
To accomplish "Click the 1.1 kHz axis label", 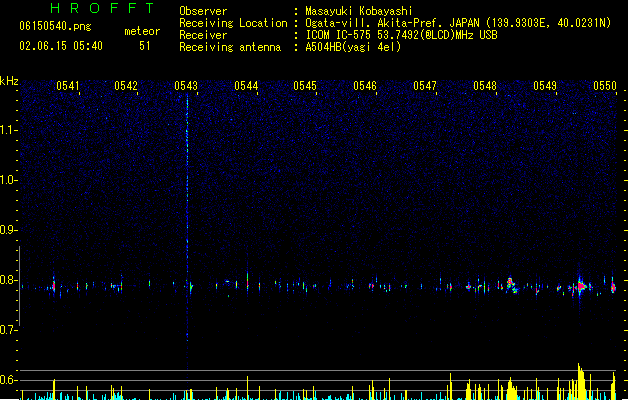I will [8, 130].
